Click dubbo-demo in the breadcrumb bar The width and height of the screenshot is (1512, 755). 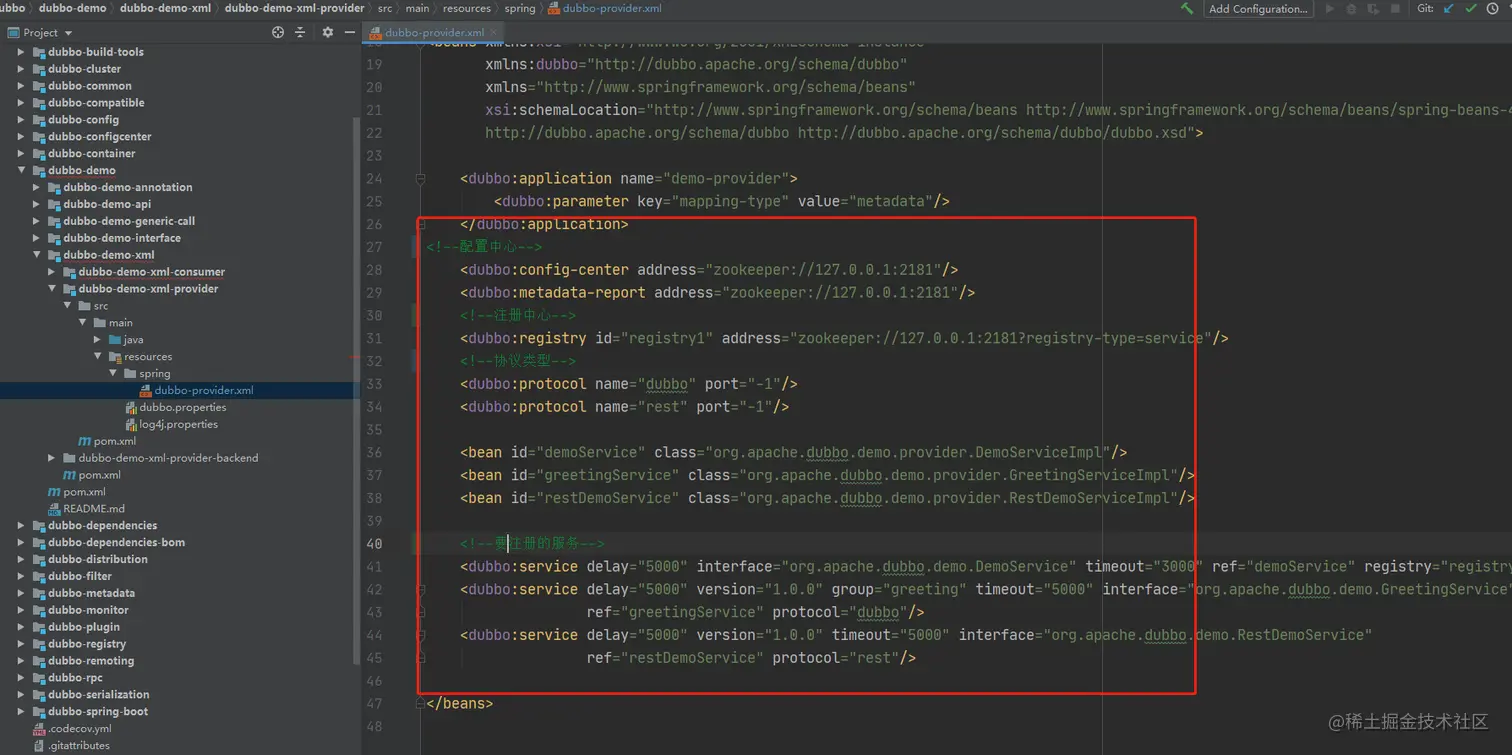click(72, 8)
